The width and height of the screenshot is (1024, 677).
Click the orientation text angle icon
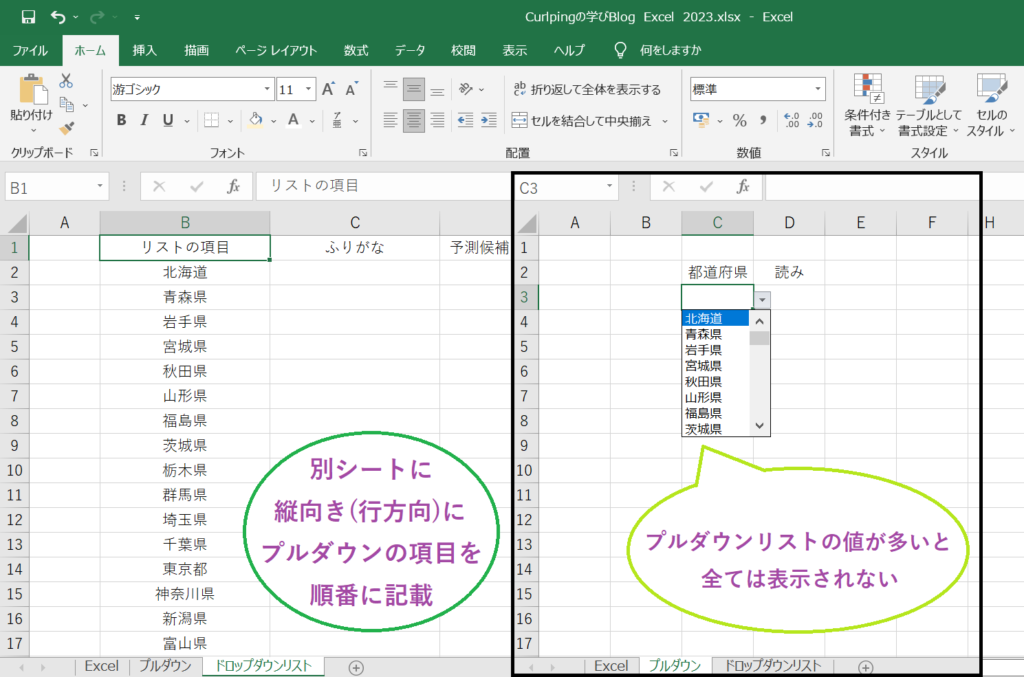click(466, 89)
